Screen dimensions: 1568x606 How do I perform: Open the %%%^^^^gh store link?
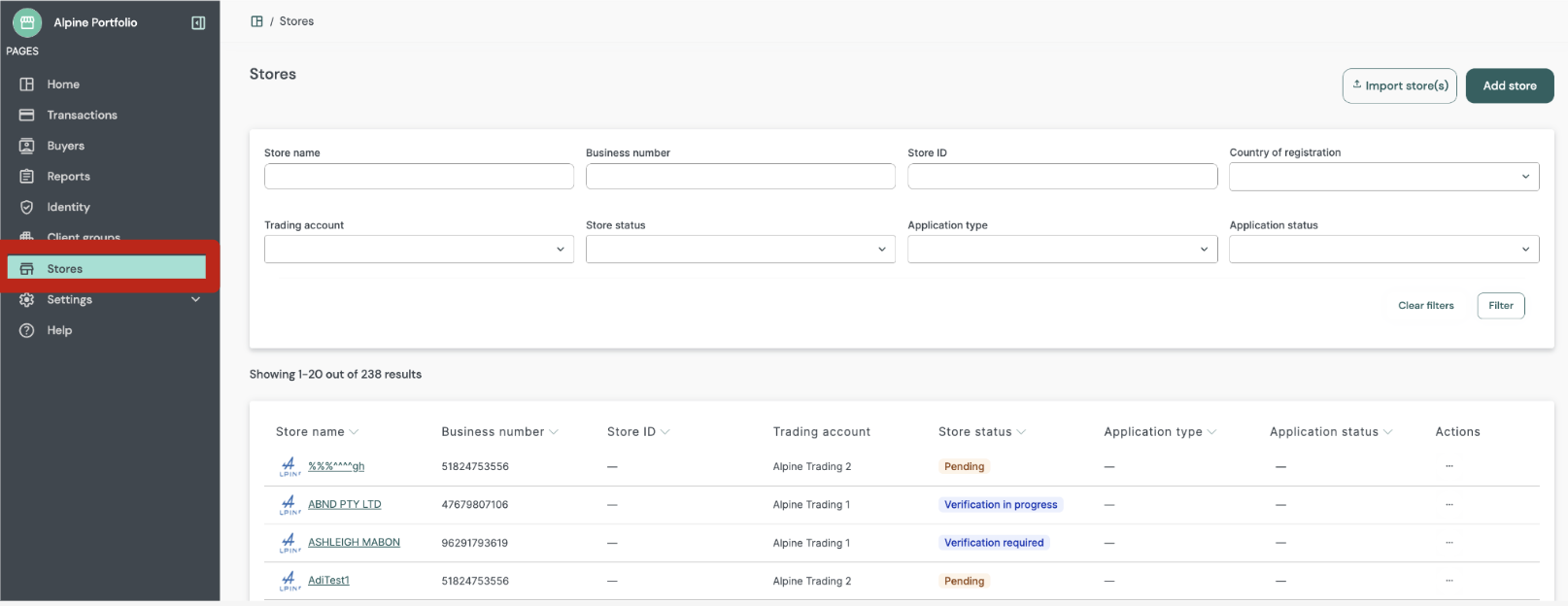tap(336, 467)
